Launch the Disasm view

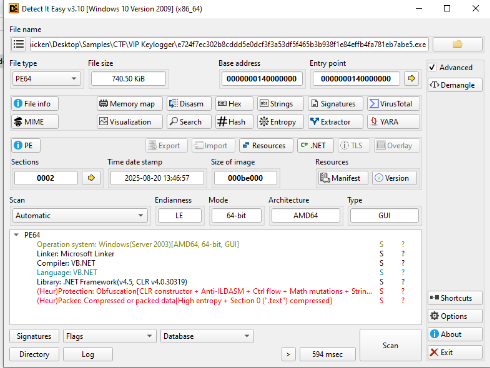pyautogui.click(x=189, y=104)
